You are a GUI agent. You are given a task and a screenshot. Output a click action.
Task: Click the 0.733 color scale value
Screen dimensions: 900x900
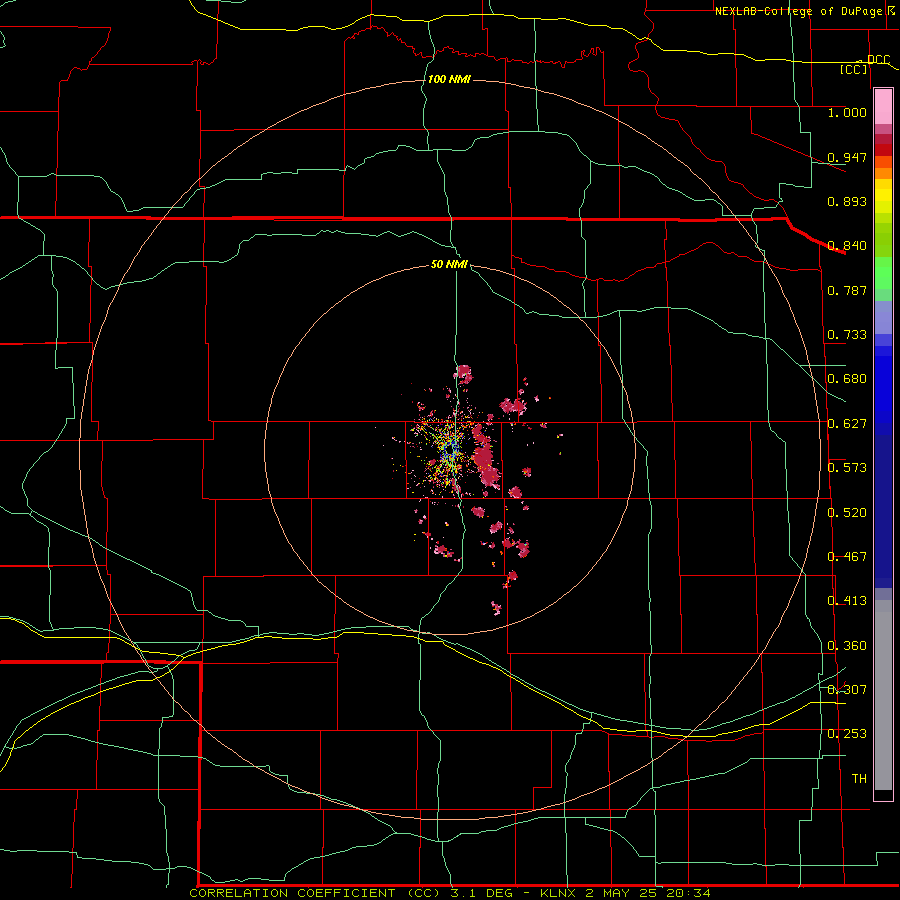[x=847, y=335]
